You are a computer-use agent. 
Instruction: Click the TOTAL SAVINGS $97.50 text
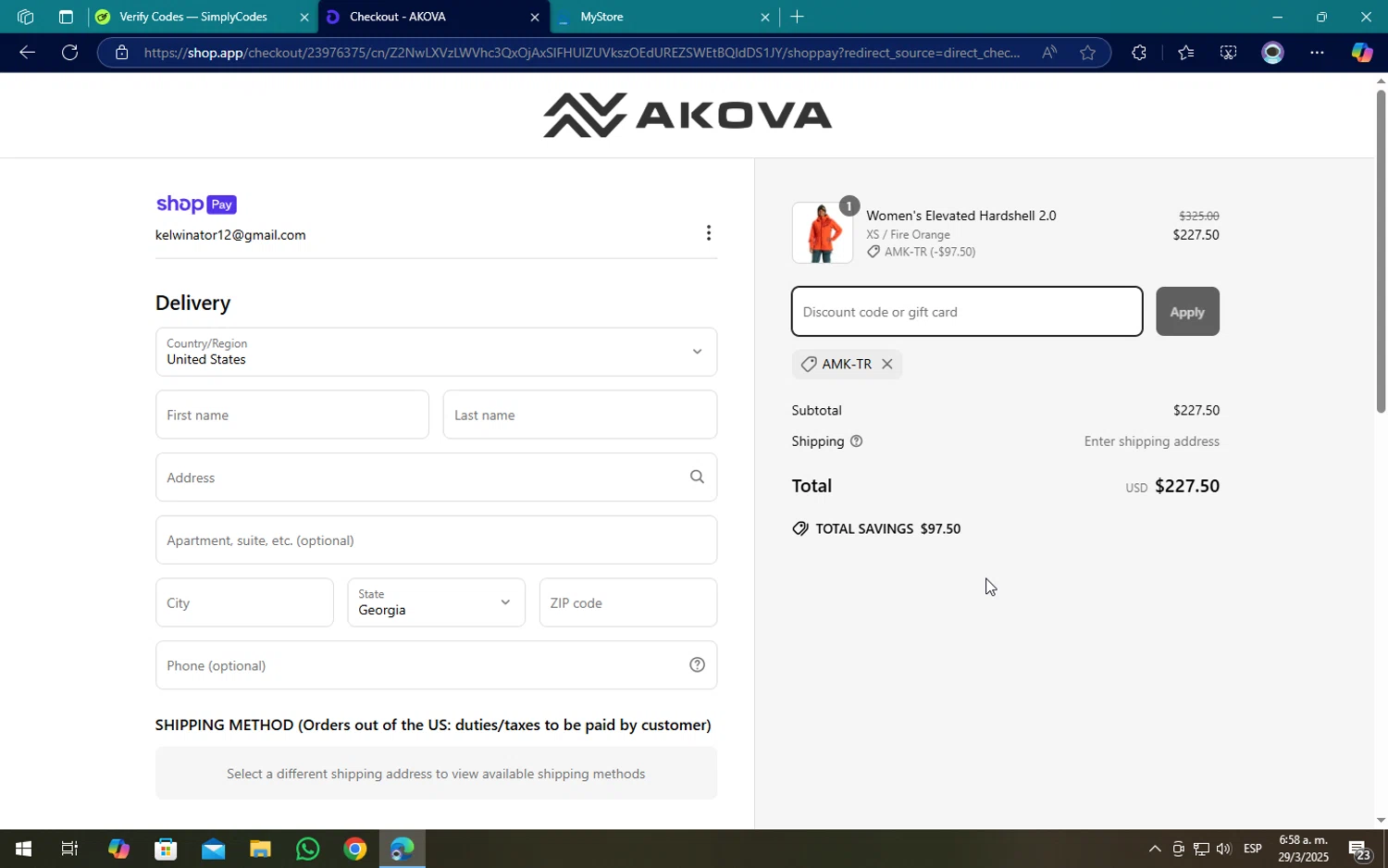click(888, 529)
